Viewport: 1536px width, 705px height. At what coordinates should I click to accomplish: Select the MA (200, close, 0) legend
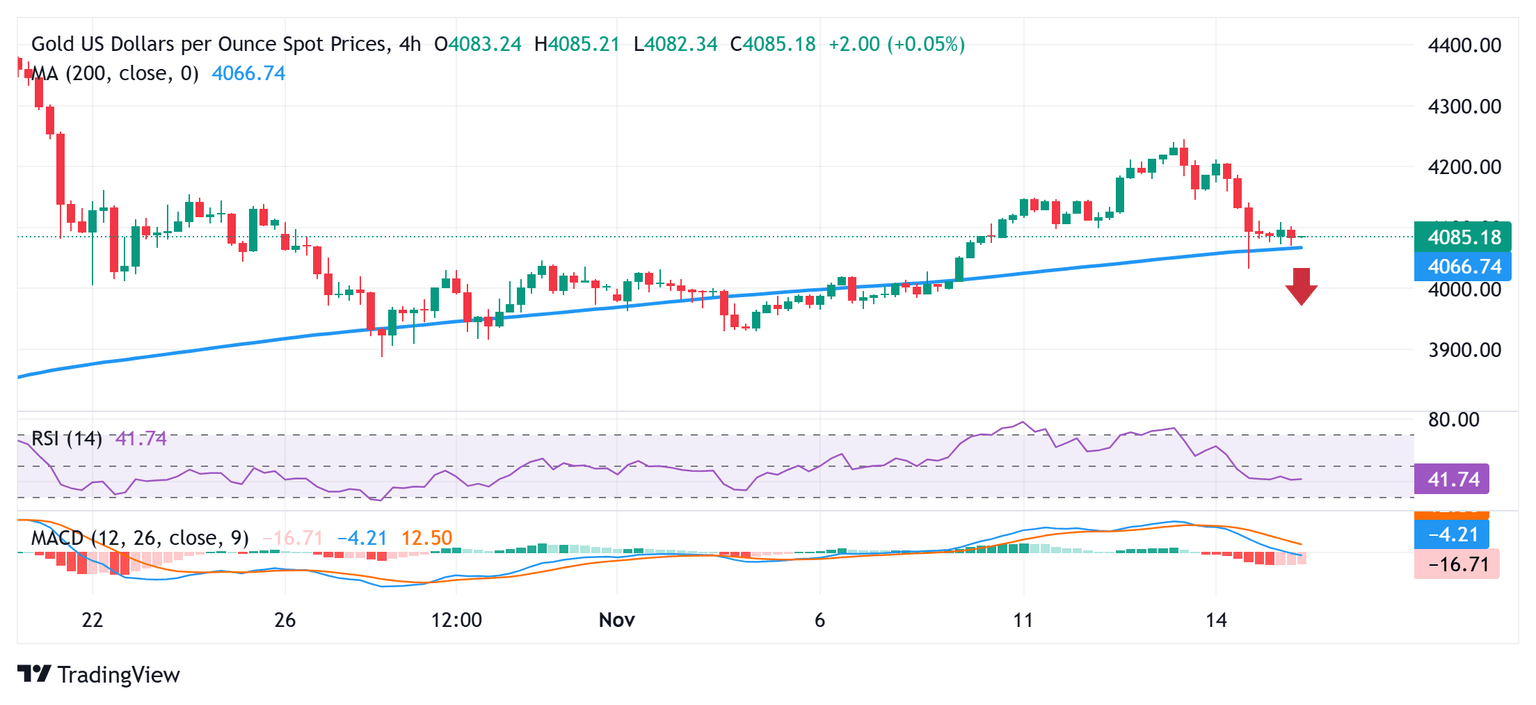(115, 73)
